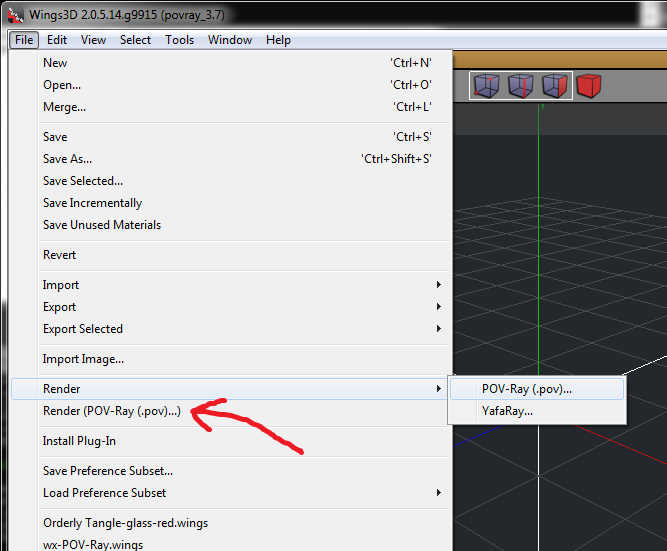Choose Save Selected... menu entry
Screen dimensions: 667x551
[231, 181]
